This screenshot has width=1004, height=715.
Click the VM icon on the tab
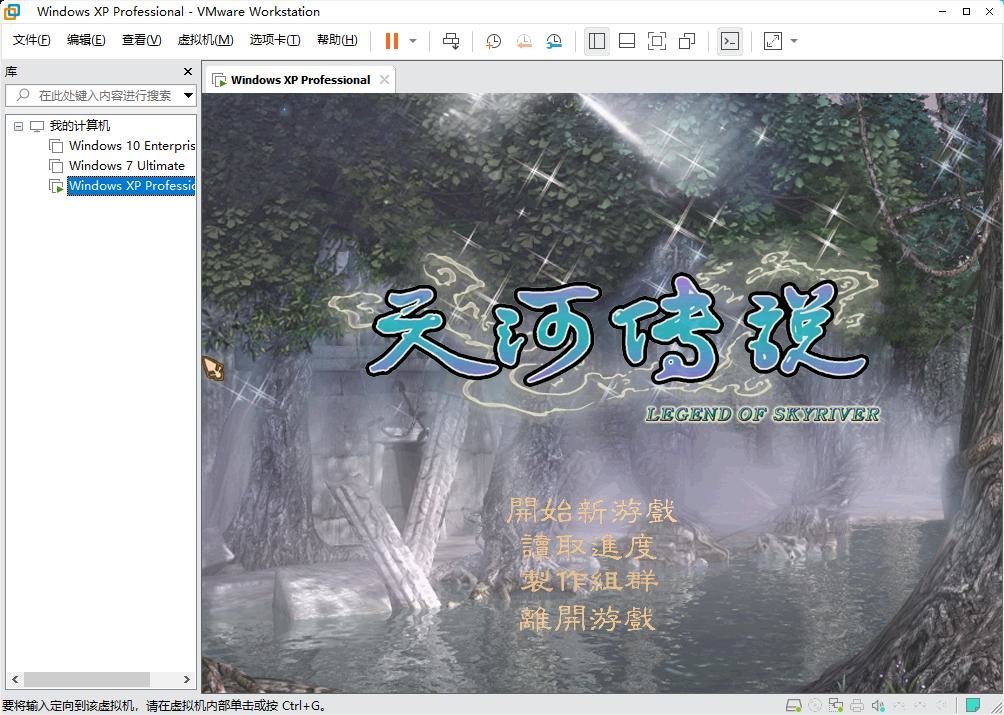(x=219, y=80)
